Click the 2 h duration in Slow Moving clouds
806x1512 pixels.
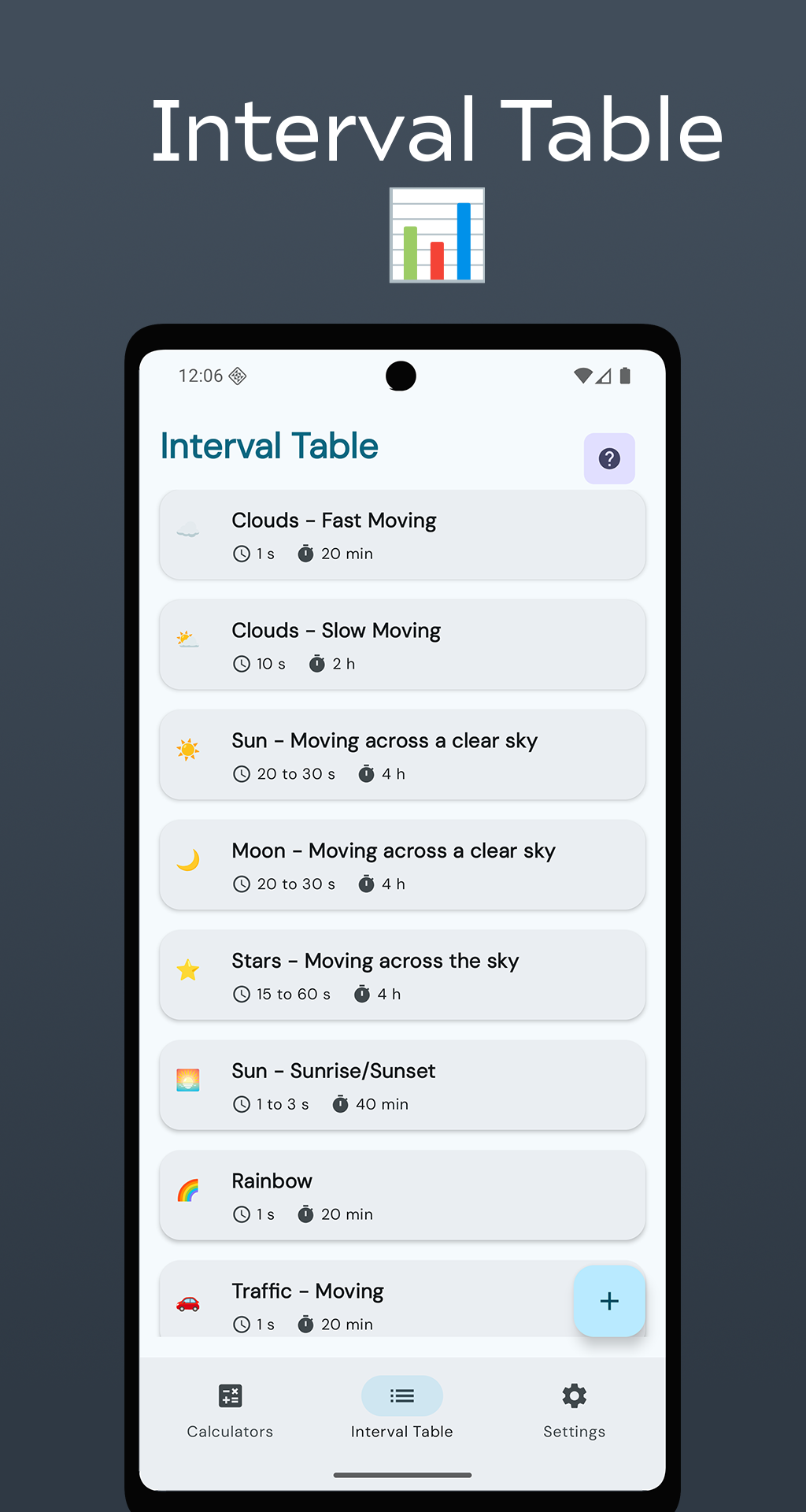tap(343, 664)
